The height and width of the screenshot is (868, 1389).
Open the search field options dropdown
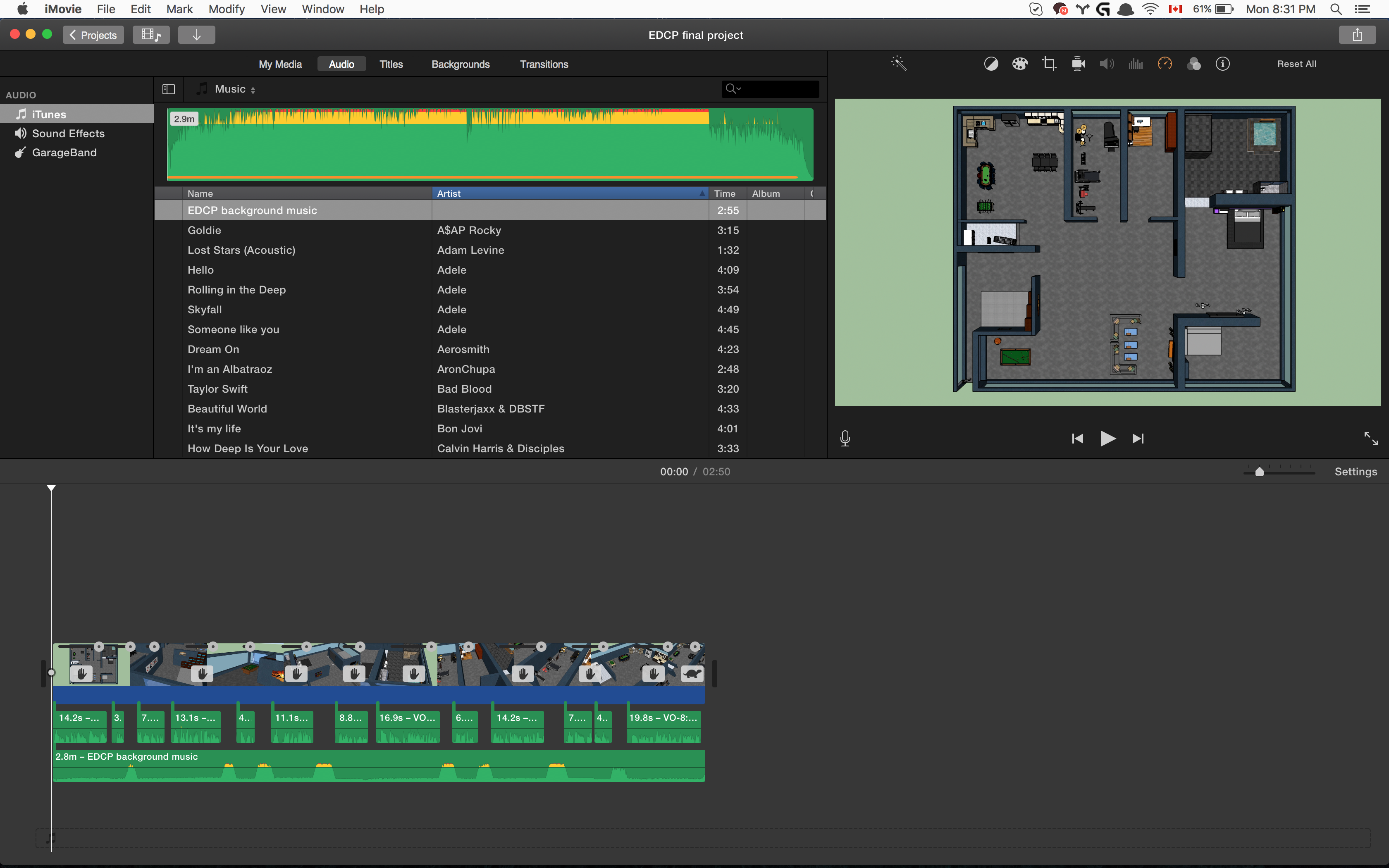(733, 88)
